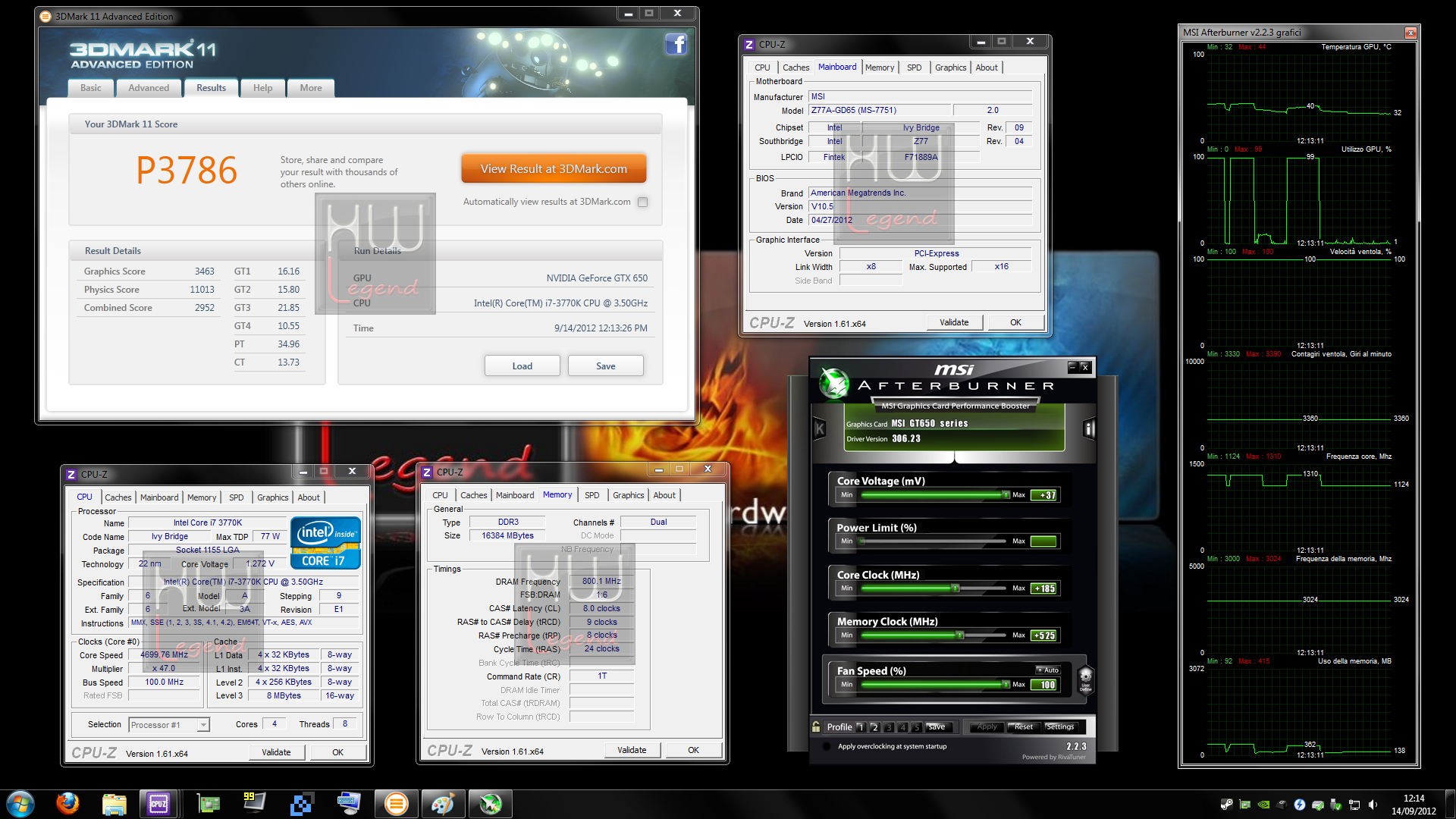Click the Afterburner Reset button
The width and height of the screenshot is (1456, 819).
pyautogui.click(x=1024, y=726)
